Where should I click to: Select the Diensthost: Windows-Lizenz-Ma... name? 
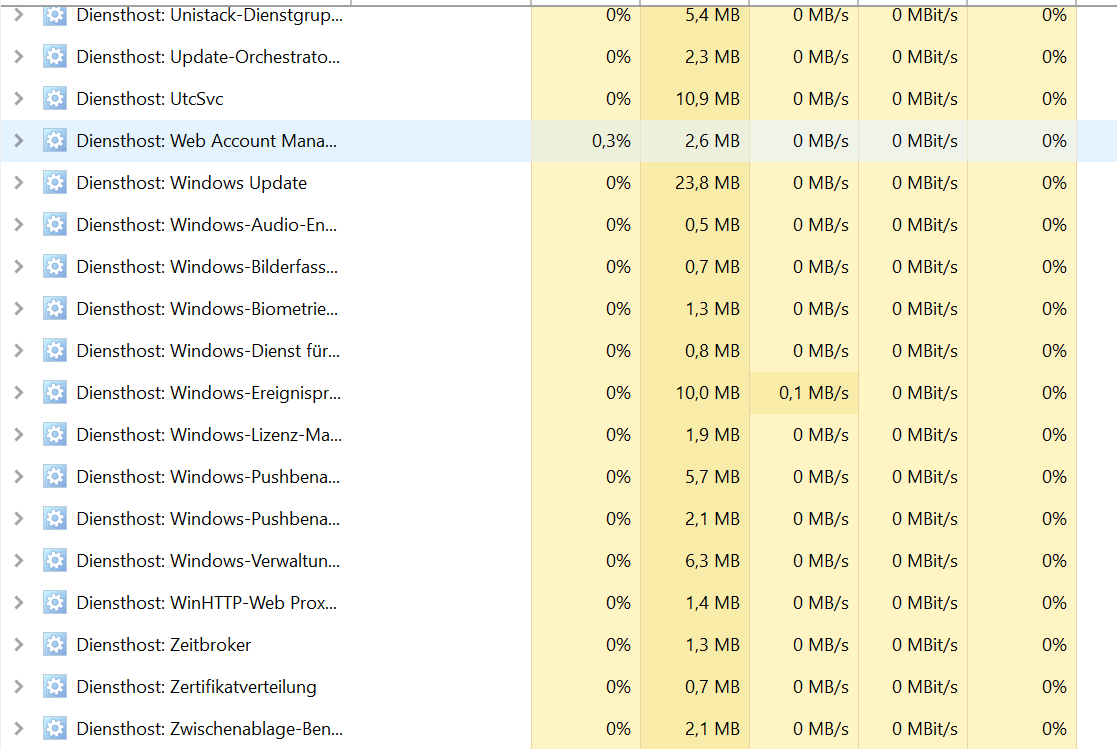(209, 435)
